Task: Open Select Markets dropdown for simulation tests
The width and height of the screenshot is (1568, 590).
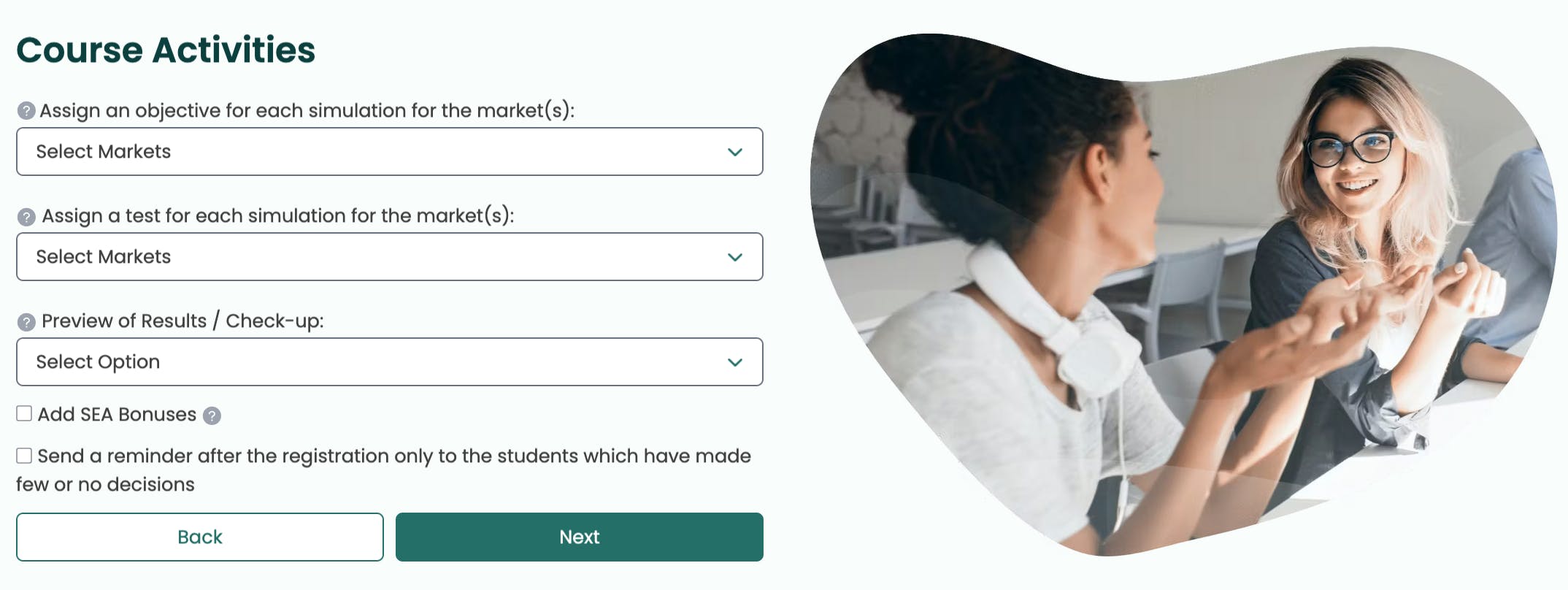Action: 389,257
